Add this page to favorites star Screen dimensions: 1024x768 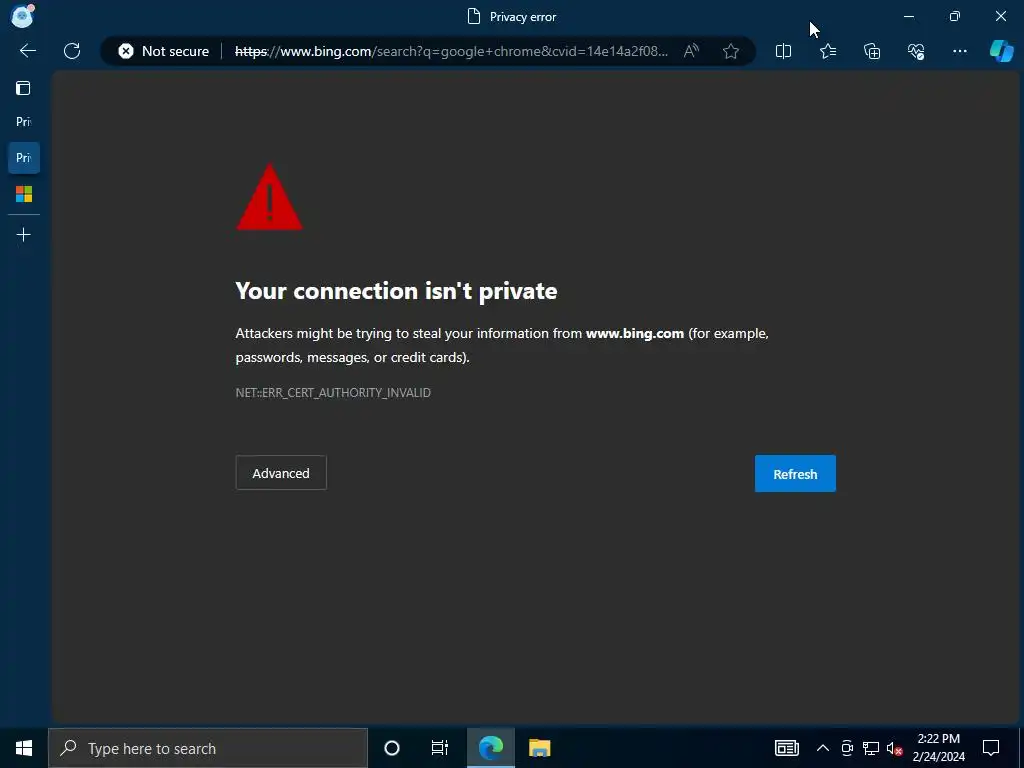[731, 51]
